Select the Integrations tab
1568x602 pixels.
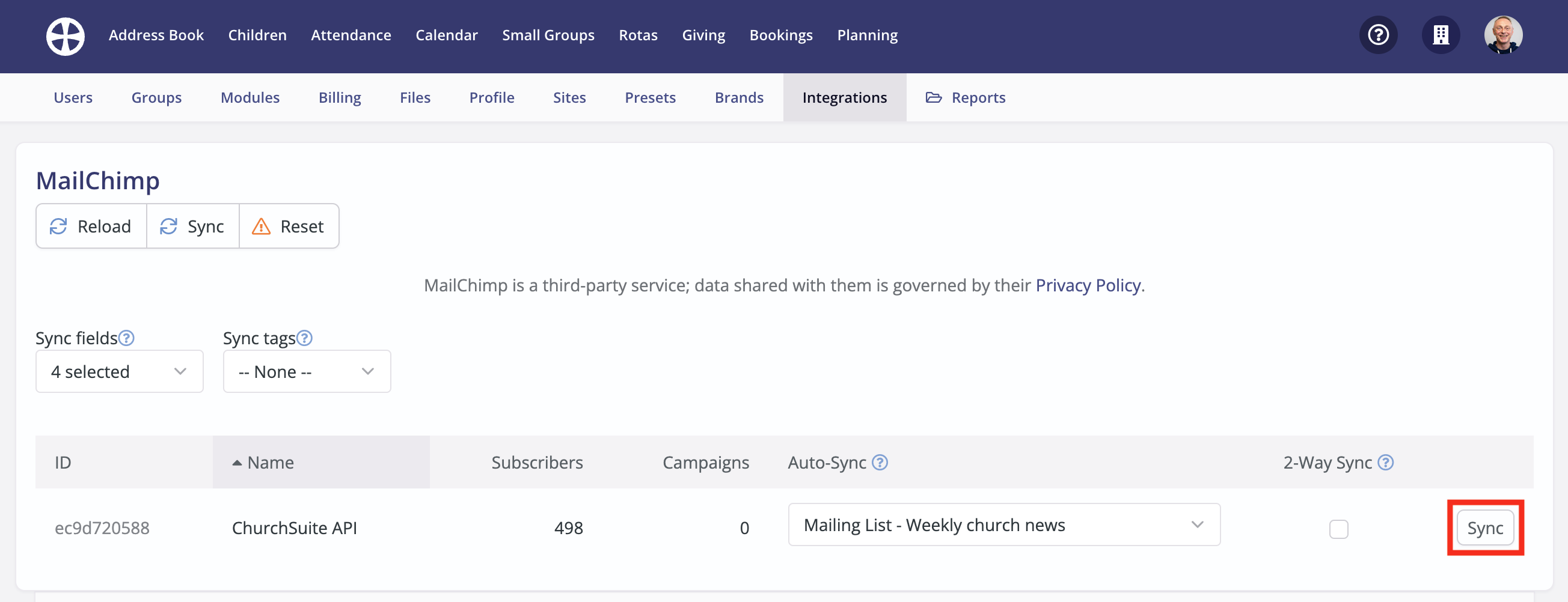(844, 97)
